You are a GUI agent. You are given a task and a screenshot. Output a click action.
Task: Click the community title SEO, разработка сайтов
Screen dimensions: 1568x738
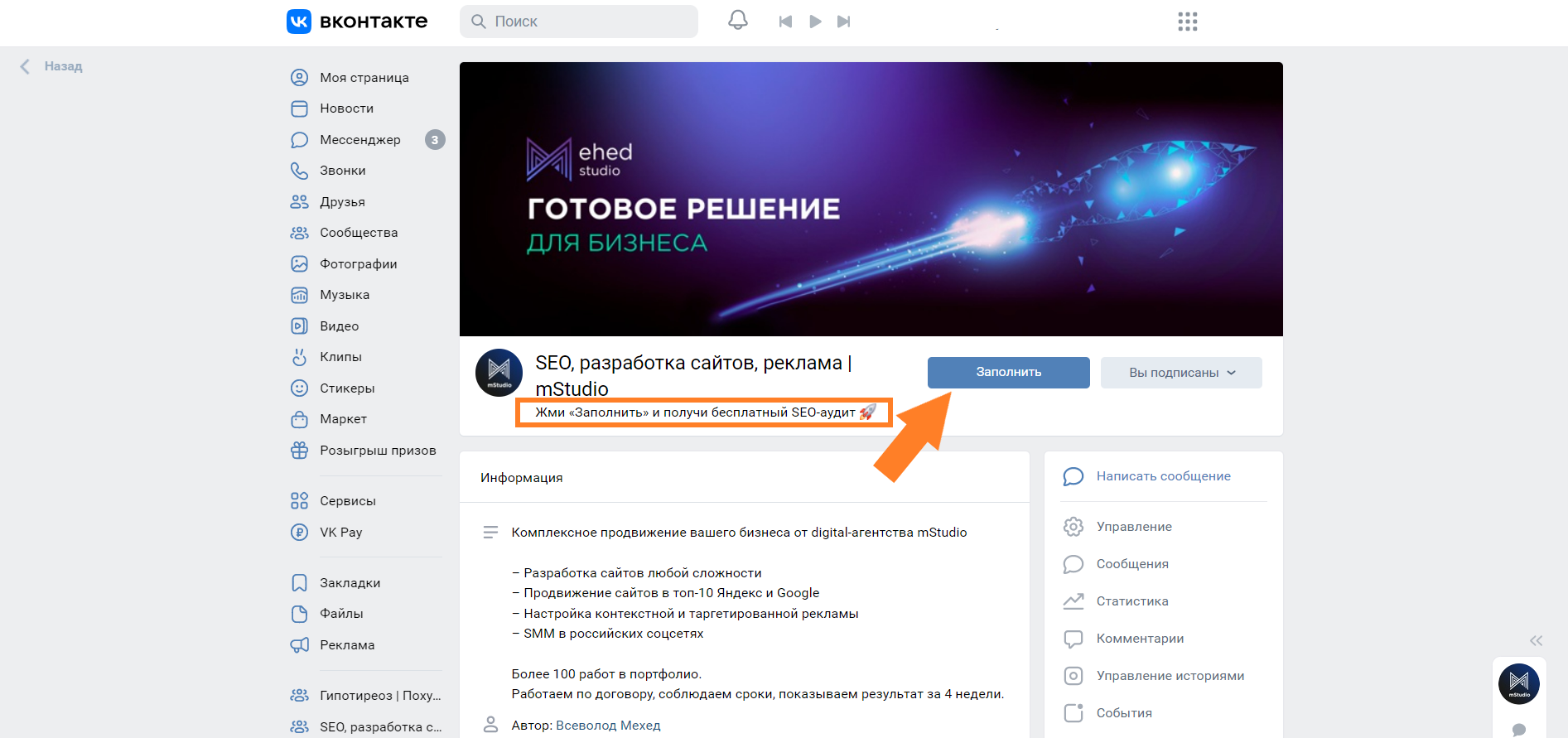coord(694,376)
